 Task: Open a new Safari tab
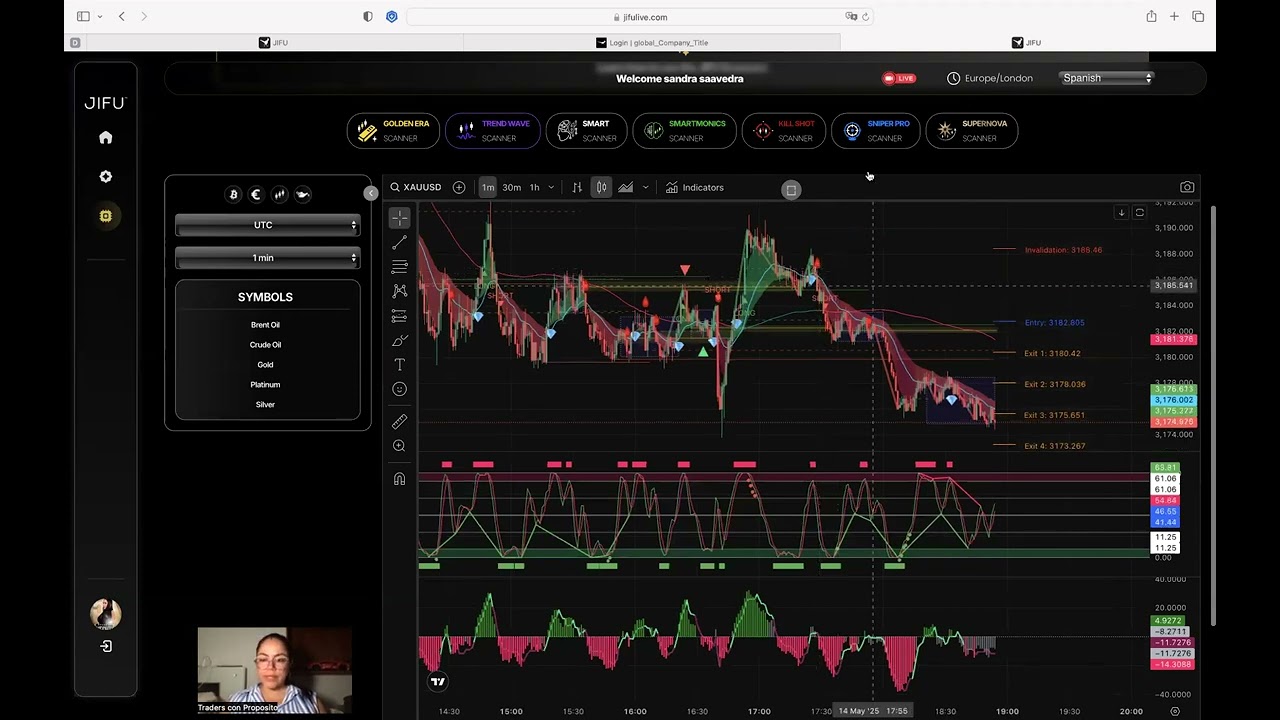click(1174, 17)
